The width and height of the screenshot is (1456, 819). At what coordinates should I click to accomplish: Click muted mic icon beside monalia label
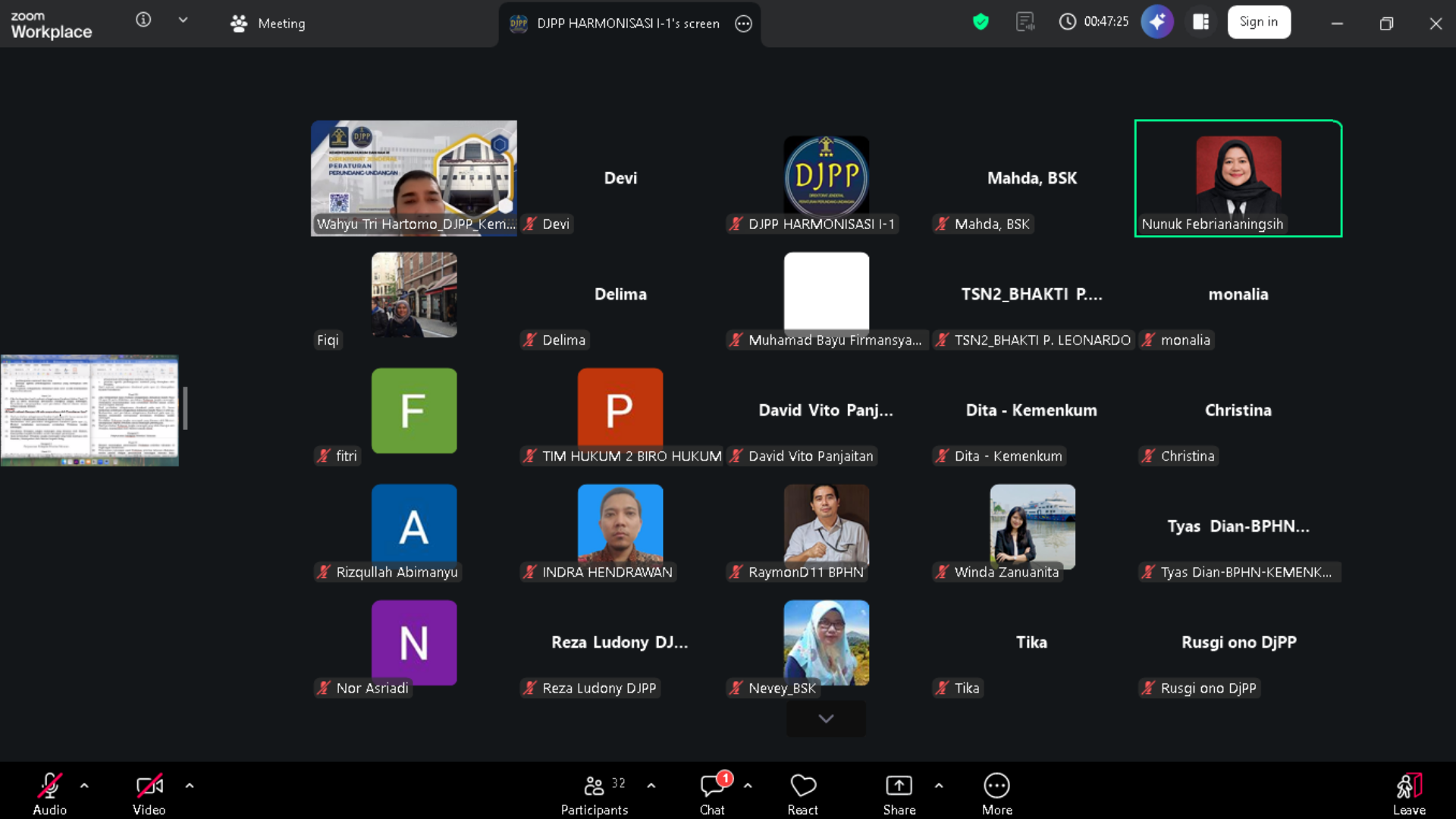[1148, 340]
